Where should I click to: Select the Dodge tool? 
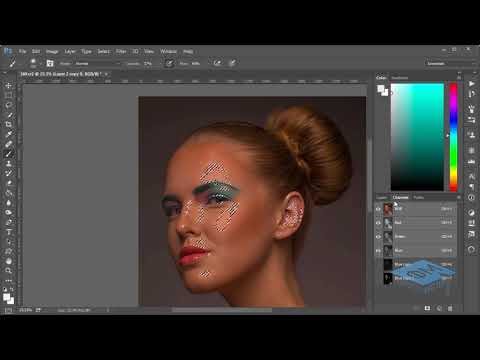pos(9,212)
